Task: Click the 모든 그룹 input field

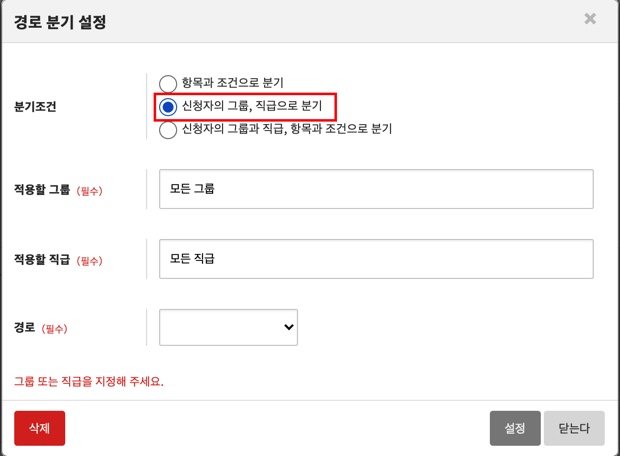Action: [x=376, y=188]
